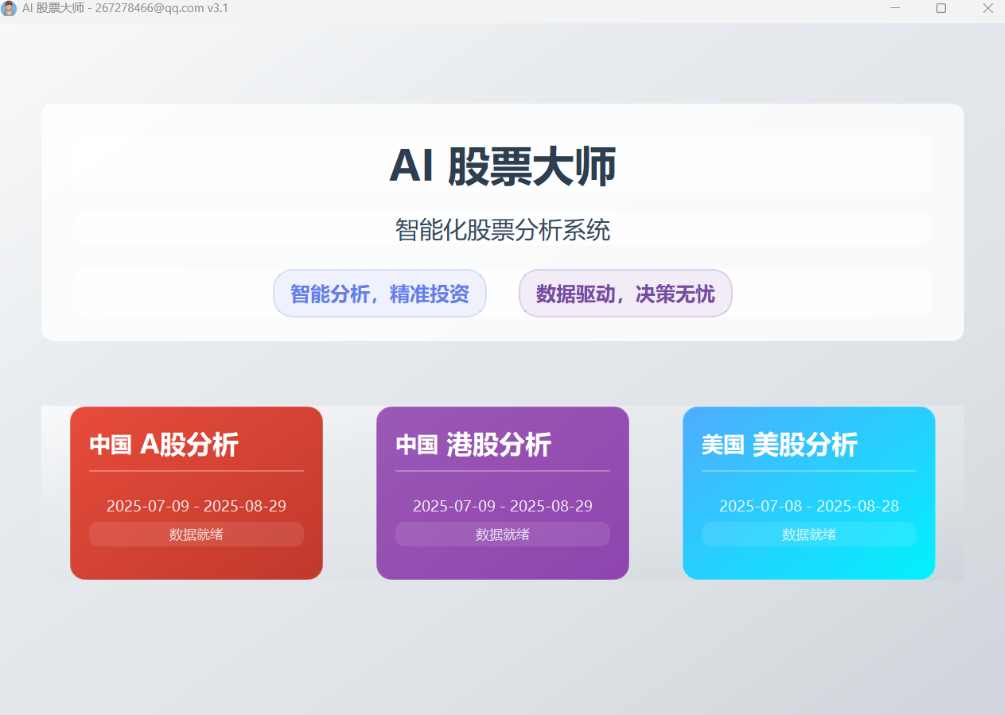Maximize the application window
Image resolution: width=1005 pixels, height=715 pixels.
pos(940,8)
